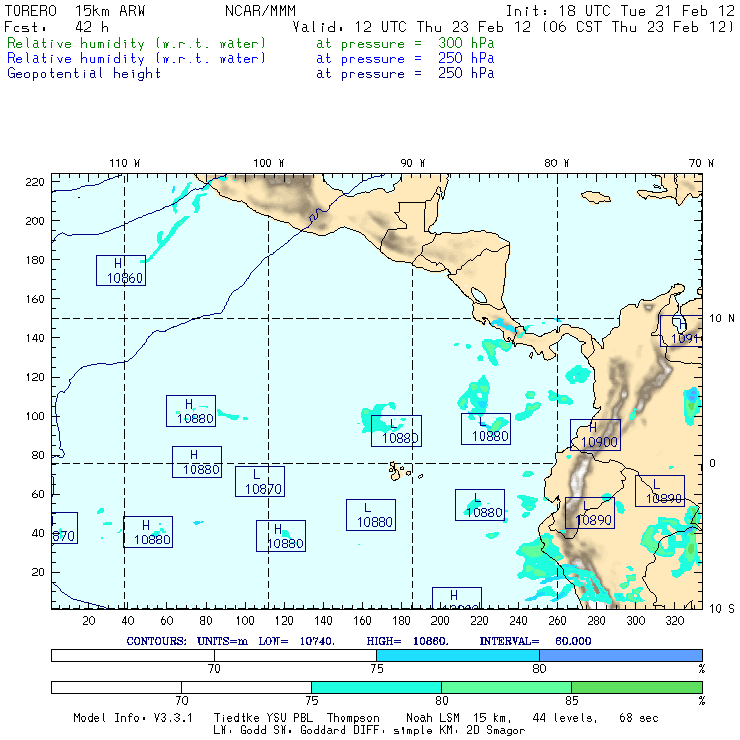
Task: Click the '110 W' longitude label
Action: tap(125, 163)
